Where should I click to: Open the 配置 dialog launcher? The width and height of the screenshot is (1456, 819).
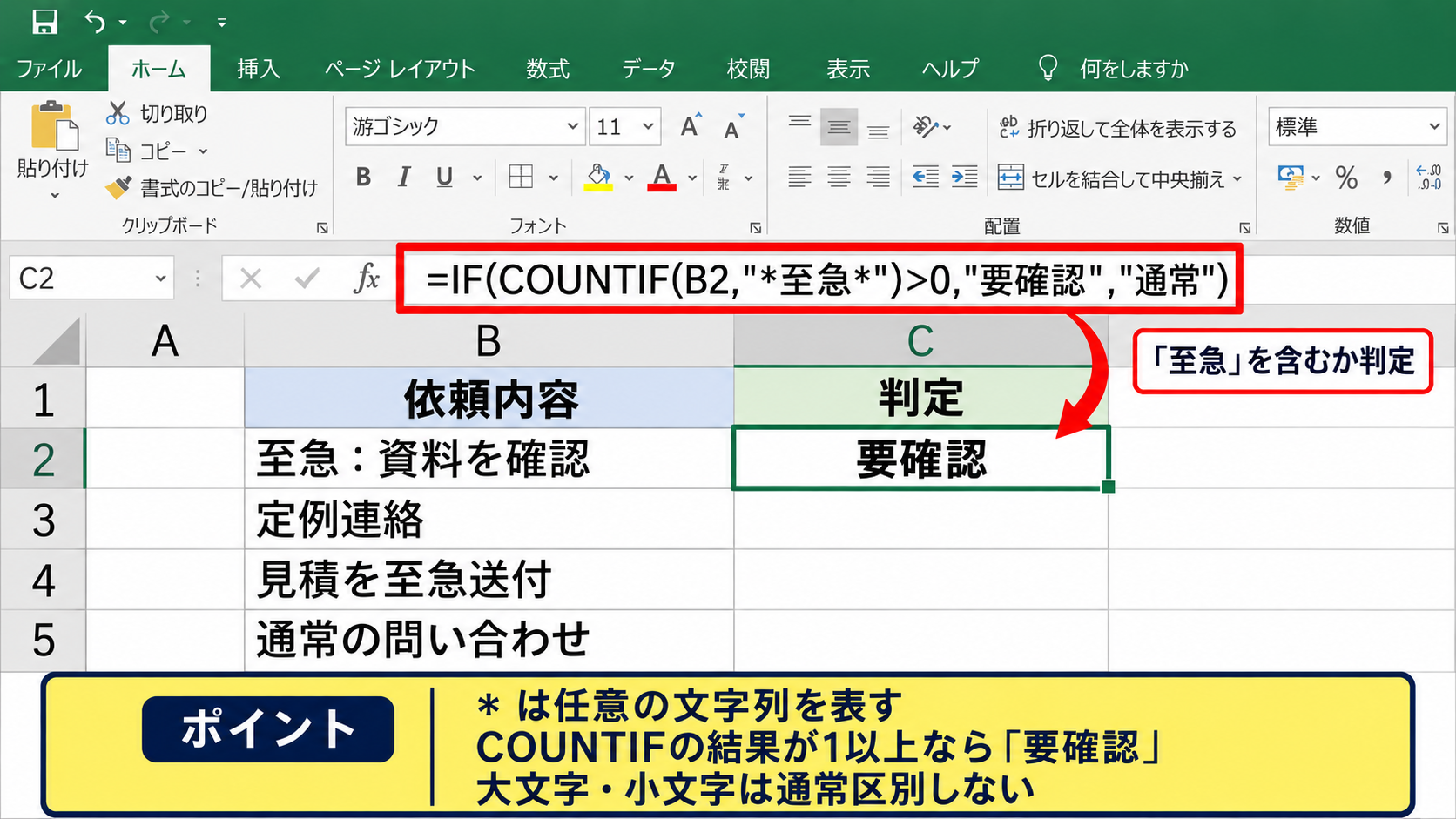(x=1245, y=228)
